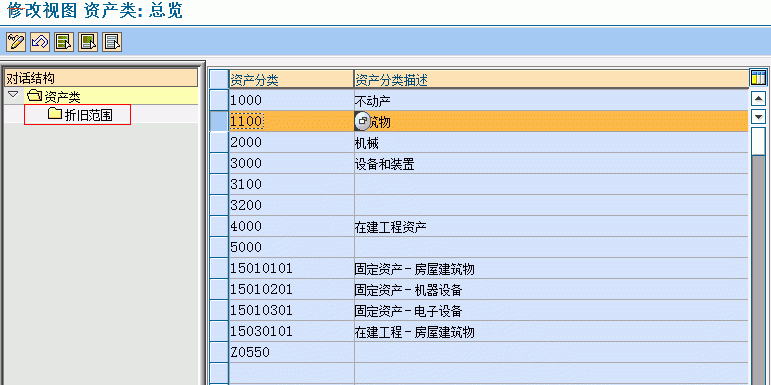Click asset class cell 15010301
This screenshot has width=771, height=385.
click(x=291, y=310)
